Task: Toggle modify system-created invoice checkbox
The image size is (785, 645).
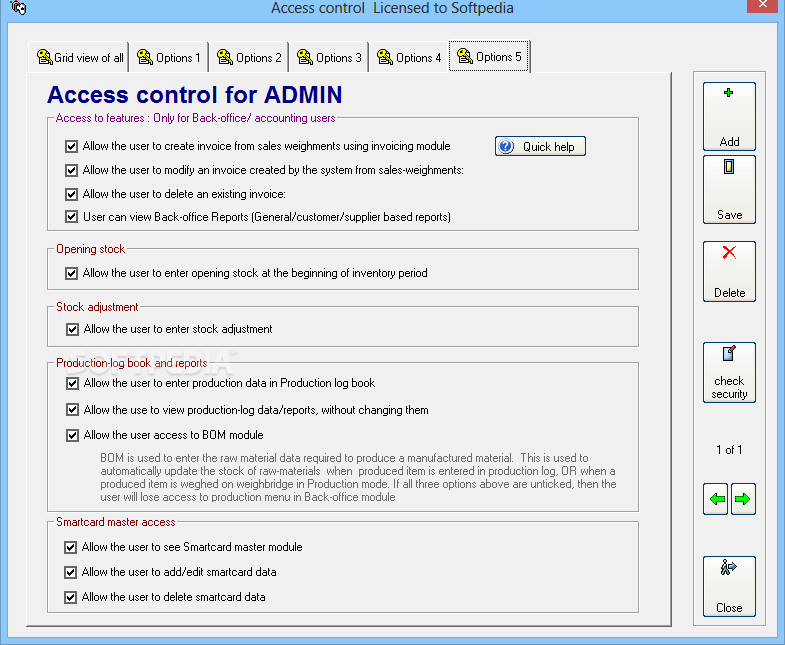Action: [x=71, y=170]
